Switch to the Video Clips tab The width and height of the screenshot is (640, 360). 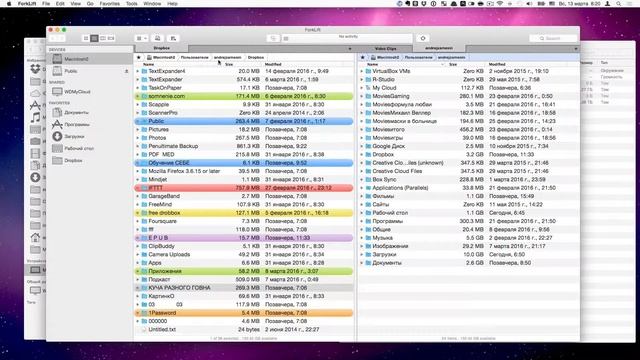pyautogui.click(x=385, y=49)
